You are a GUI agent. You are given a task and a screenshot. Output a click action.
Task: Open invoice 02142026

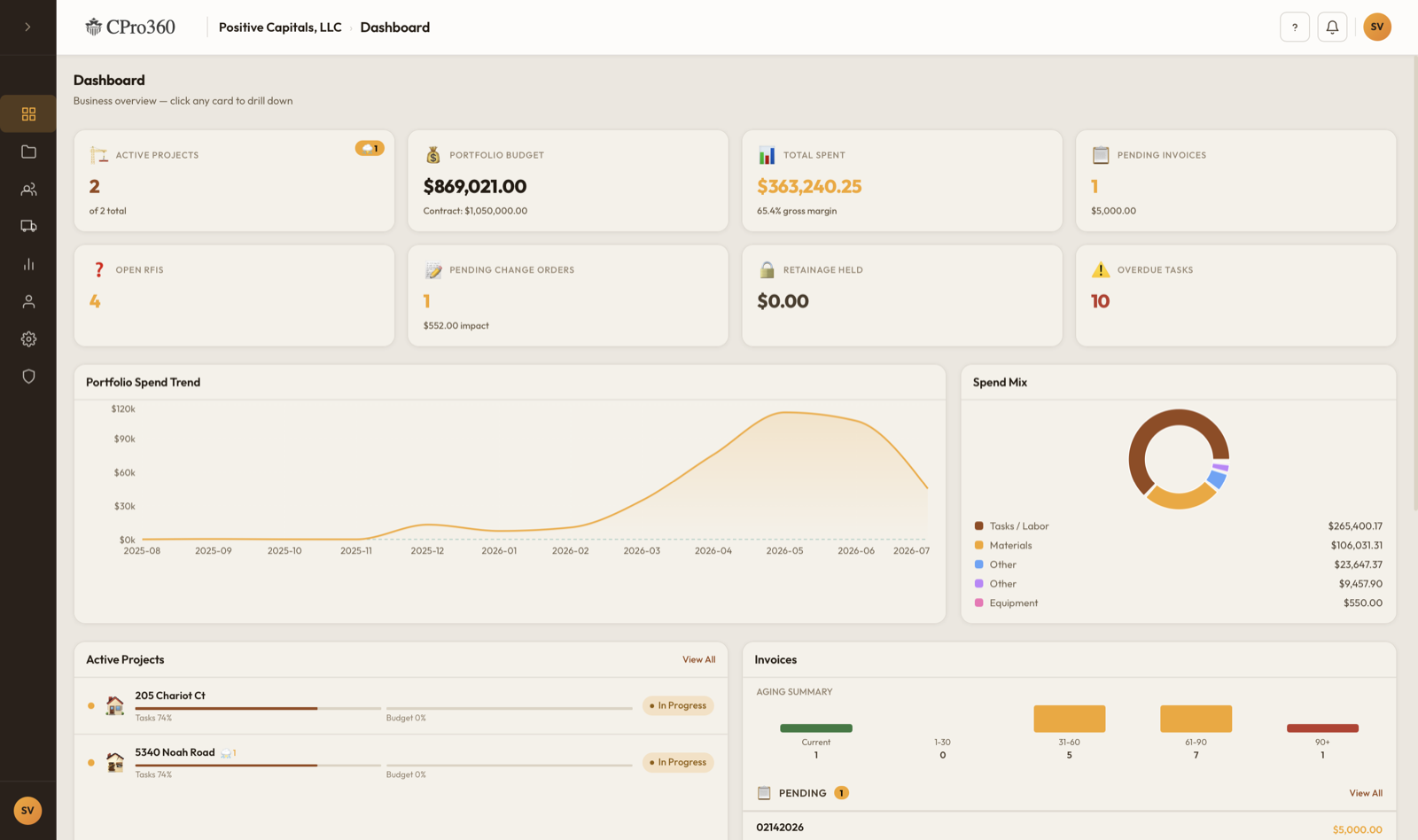[1069, 828]
